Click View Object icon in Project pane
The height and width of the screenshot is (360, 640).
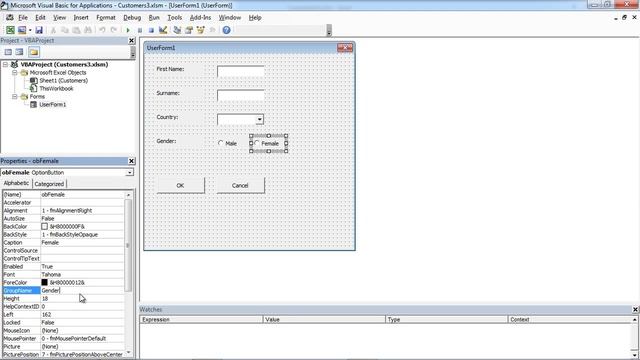pos(20,52)
